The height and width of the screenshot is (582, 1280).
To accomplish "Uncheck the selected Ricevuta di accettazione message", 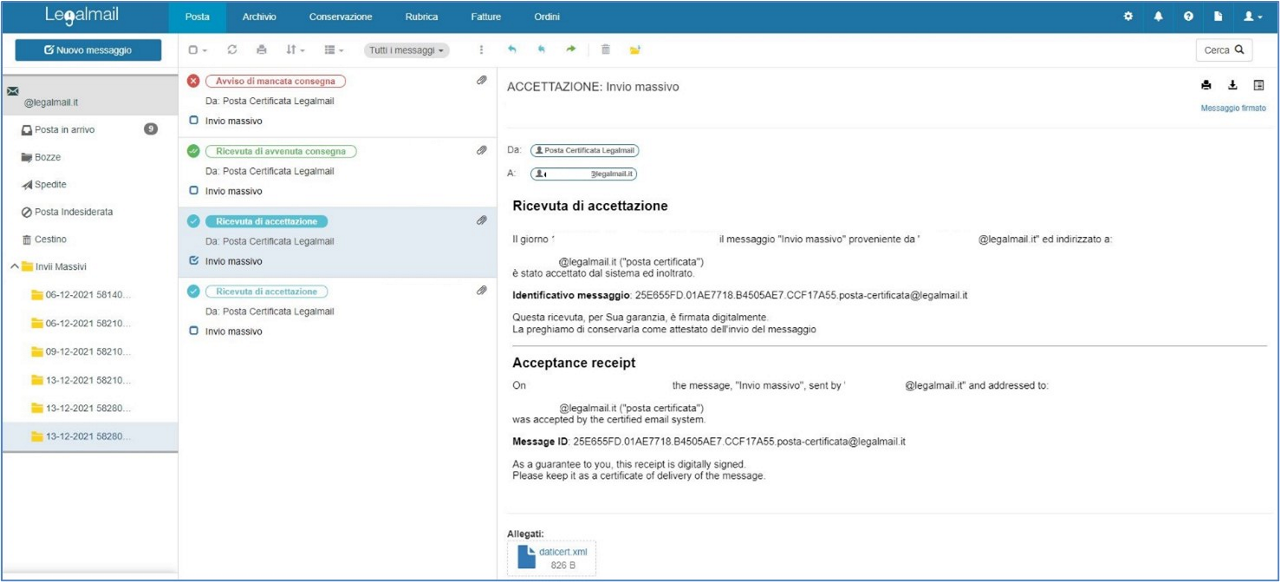I will coord(194,261).
